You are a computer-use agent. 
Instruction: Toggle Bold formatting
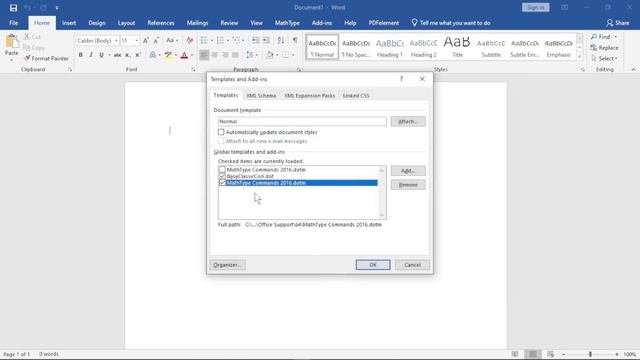(x=81, y=55)
